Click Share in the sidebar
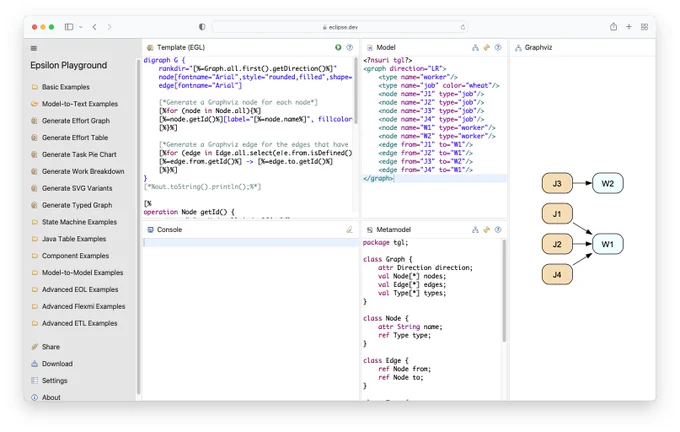This screenshot has width=680, height=432. (x=46, y=347)
